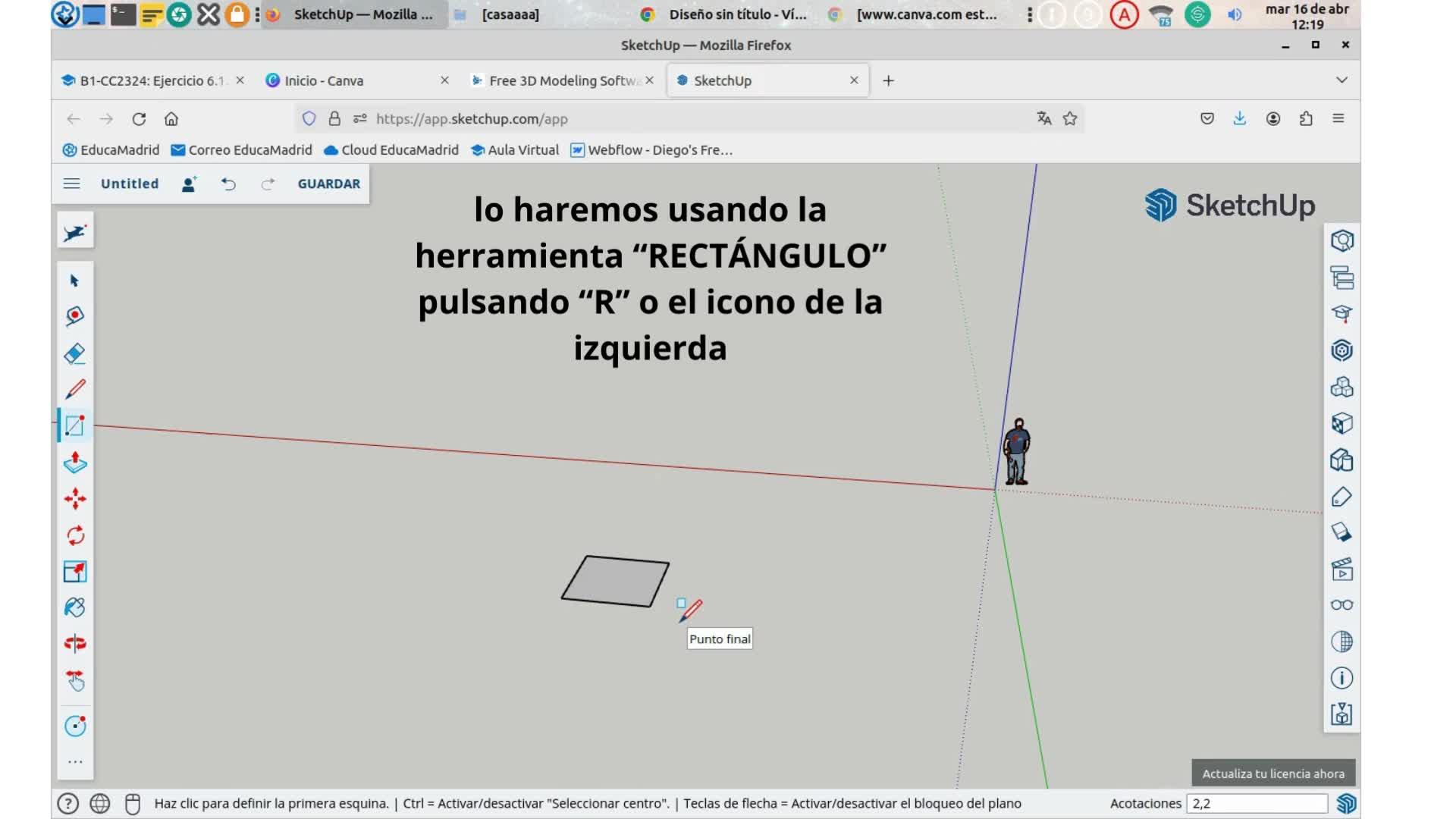The image size is (1456, 819).
Task: Open the Outliner panel
Action: tap(1341, 278)
